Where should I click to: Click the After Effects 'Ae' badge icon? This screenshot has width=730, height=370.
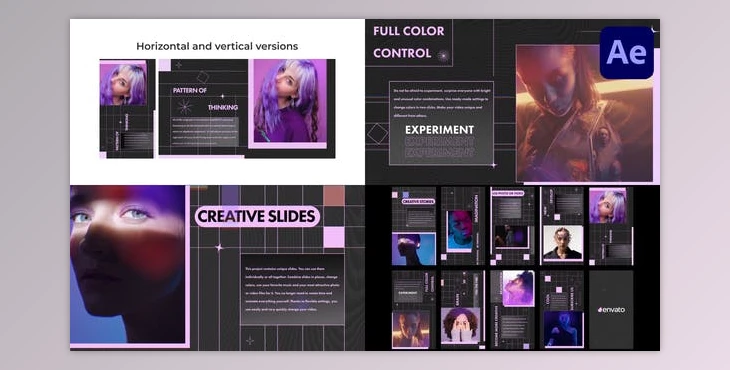coord(627,53)
